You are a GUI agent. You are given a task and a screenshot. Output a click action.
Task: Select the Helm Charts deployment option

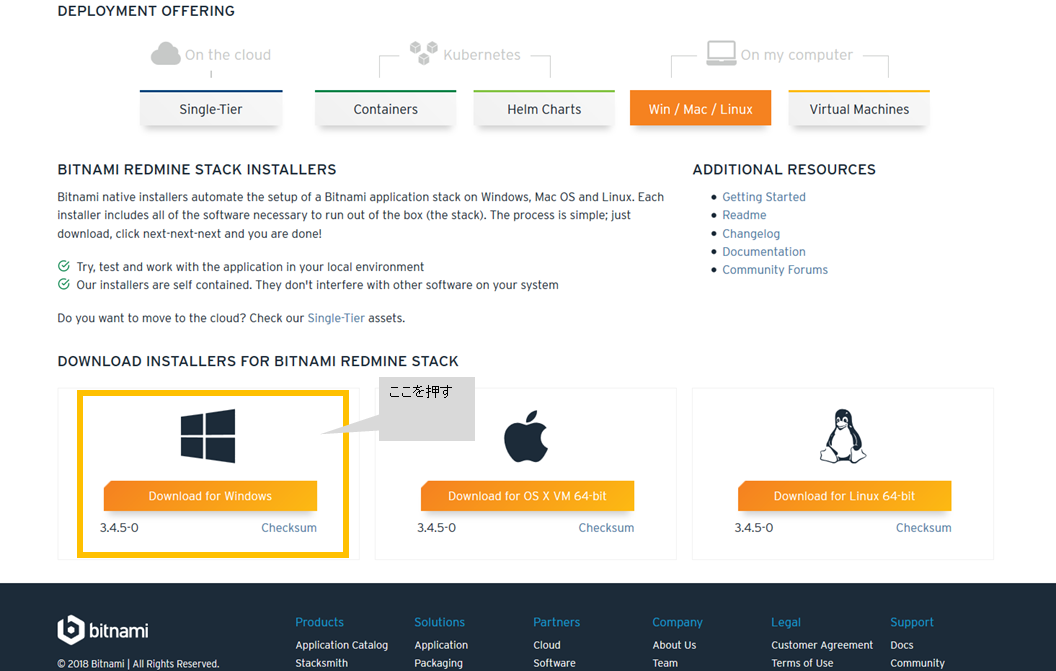point(543,108)
